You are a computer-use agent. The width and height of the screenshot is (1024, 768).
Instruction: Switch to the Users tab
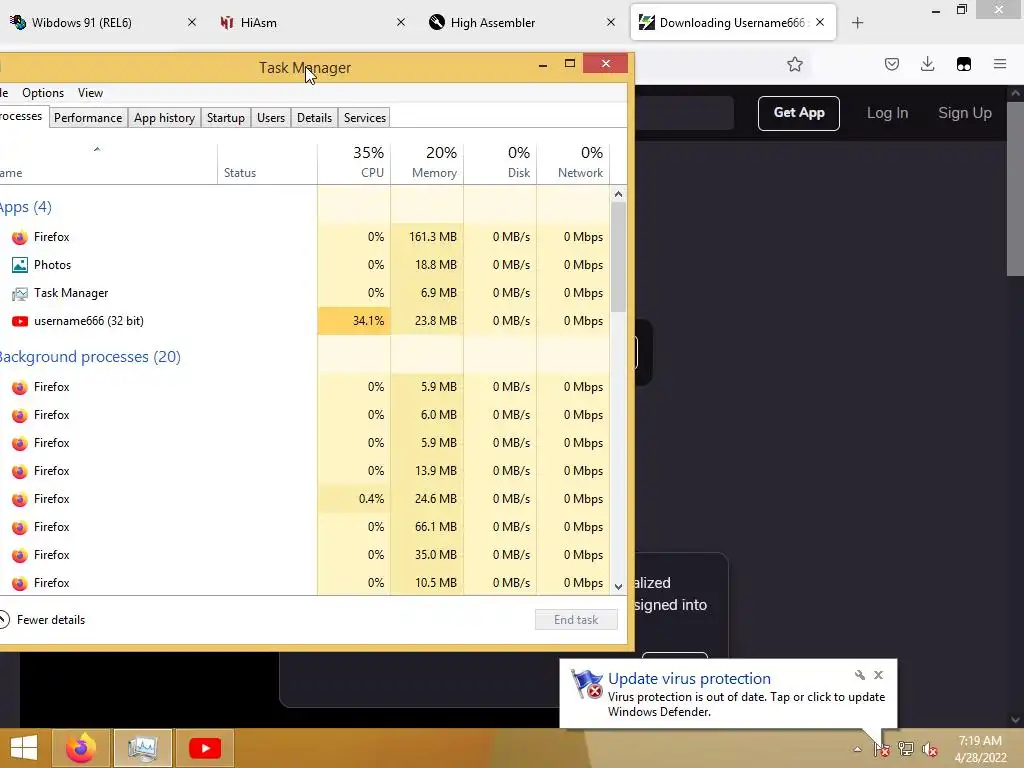pyautogui.click(x=271, y=118)
